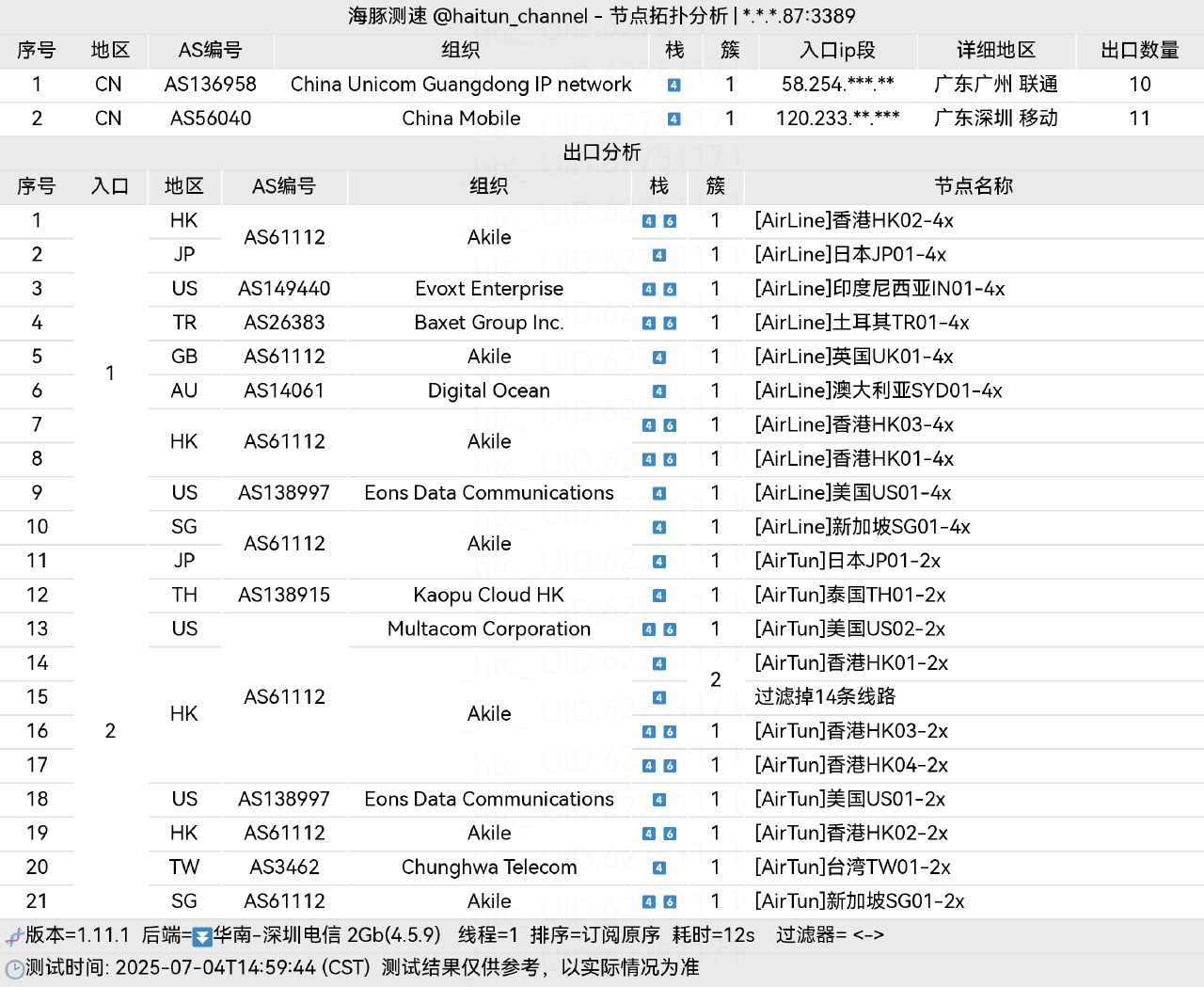Click the Kaopu Cloud HK cell

click(489, 595)
